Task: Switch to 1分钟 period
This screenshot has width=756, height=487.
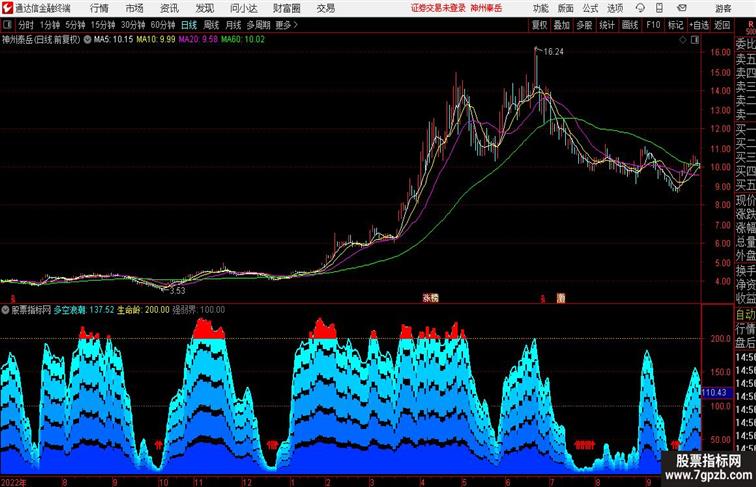Action: pos(49,25)
